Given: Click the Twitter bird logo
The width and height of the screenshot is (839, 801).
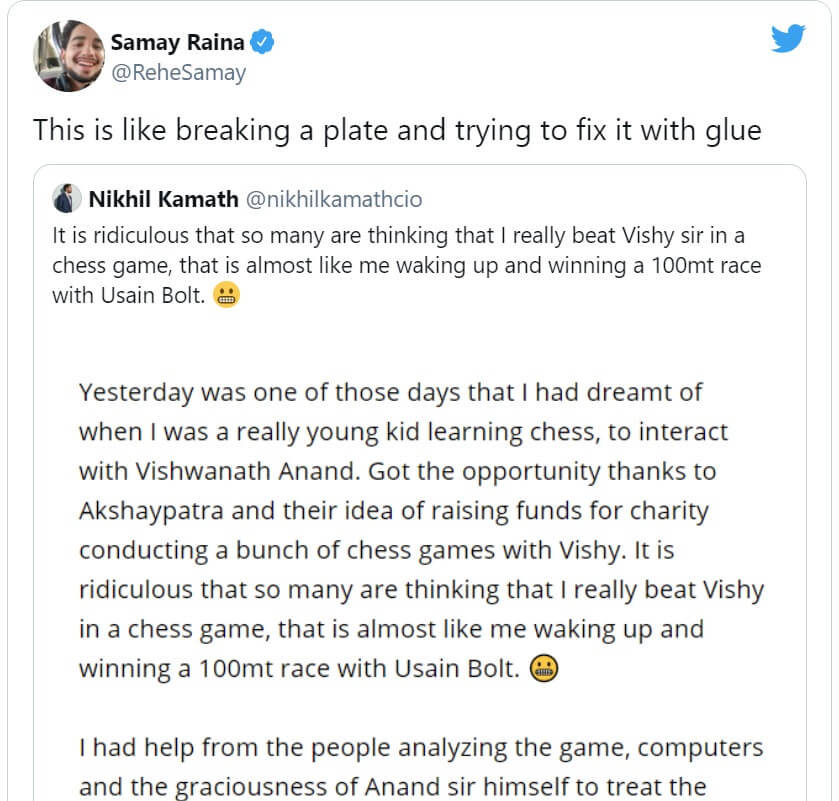Looking at the screenshot, I should pos(788,39).
